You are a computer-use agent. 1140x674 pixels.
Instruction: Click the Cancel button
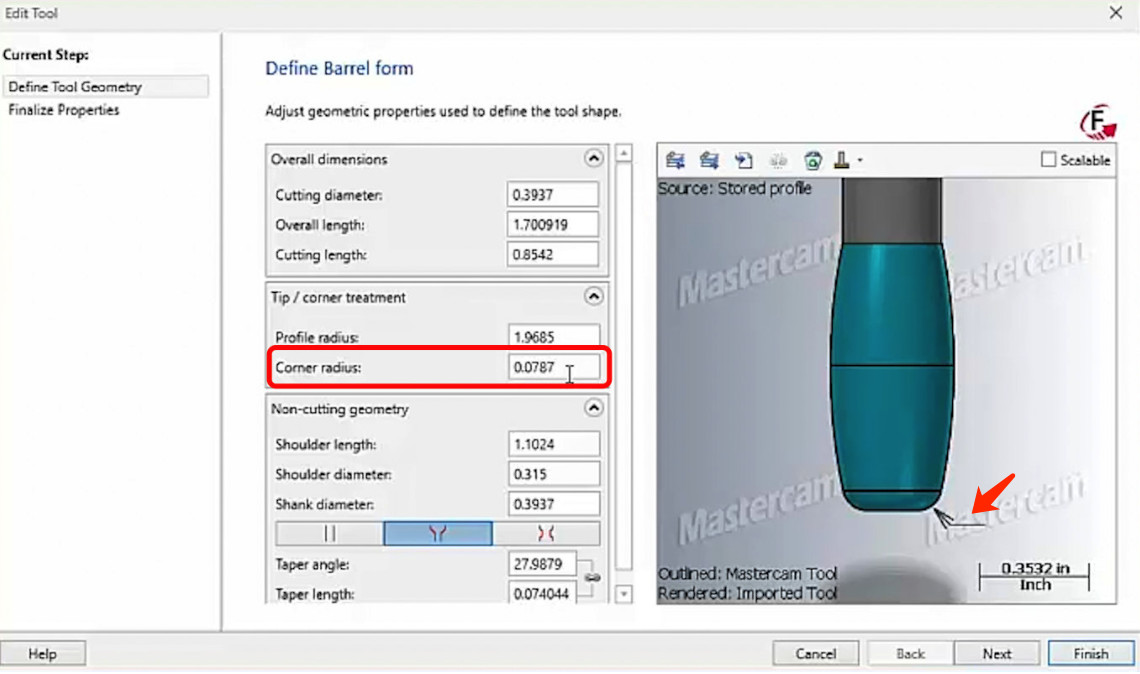[815, 654]
